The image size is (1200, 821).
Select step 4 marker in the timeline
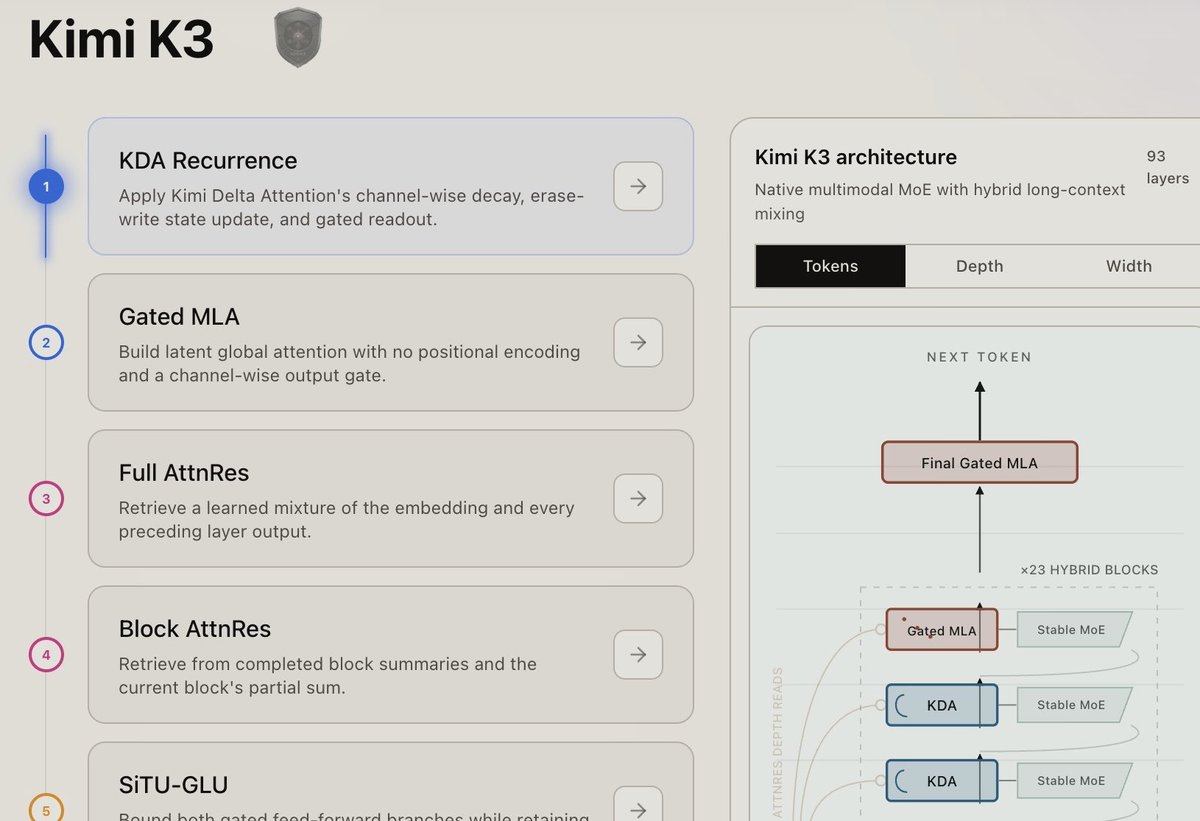click(x=46, y=655)
